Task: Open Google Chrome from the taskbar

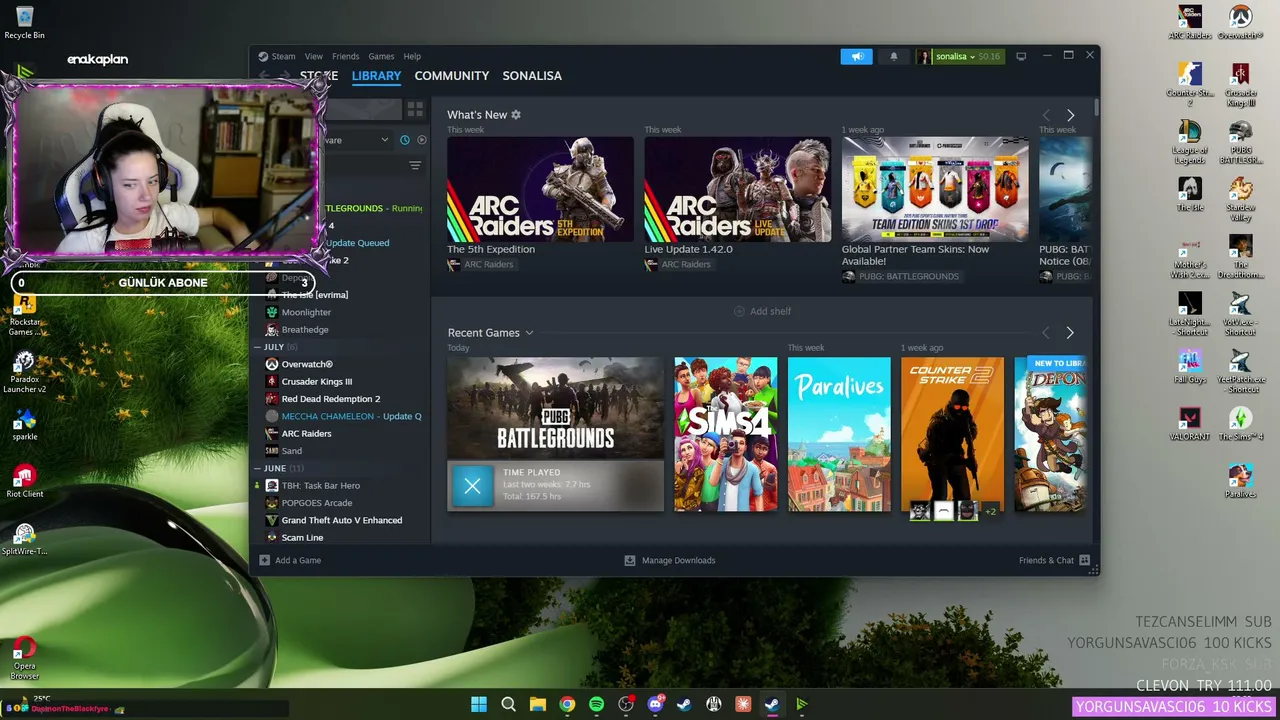Action: tap(567, 704)
